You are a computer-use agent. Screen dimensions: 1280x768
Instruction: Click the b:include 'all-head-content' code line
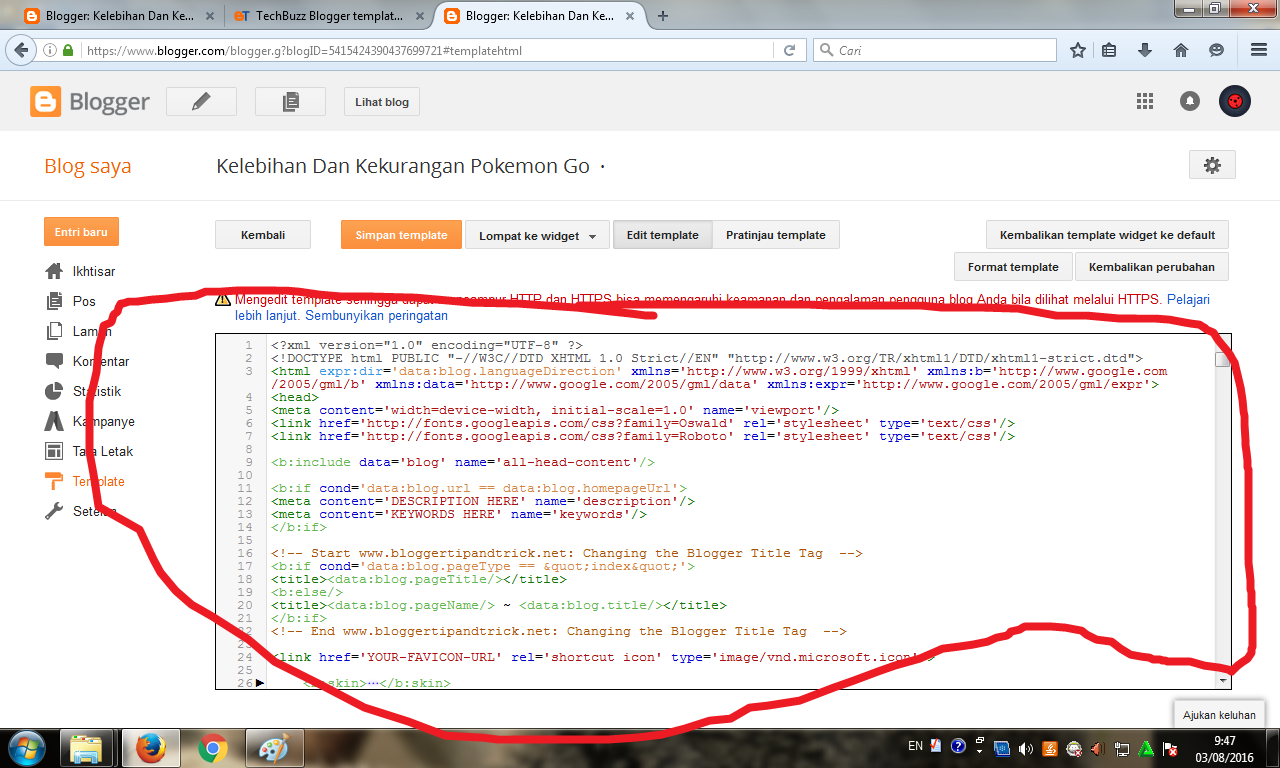pyautogui.click(x=463, y=462)
